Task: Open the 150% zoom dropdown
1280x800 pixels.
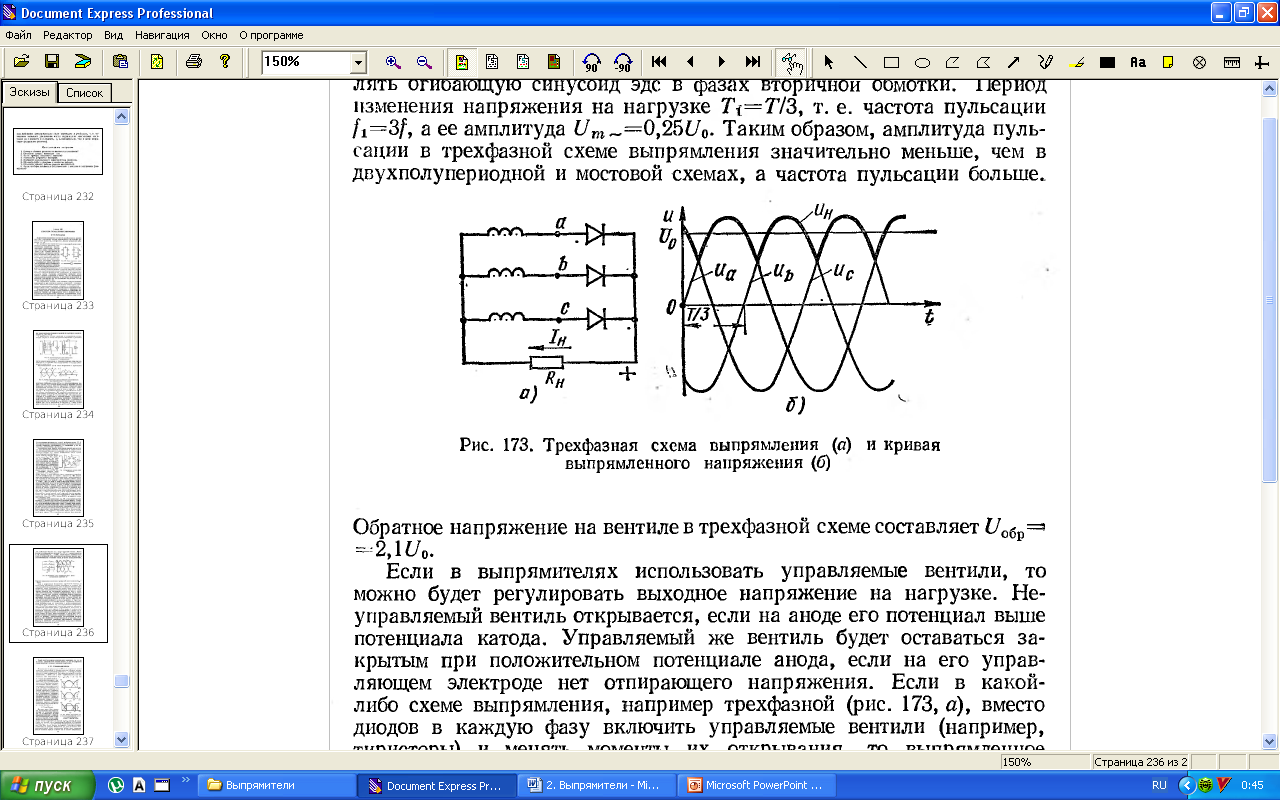Action: click(x=358, y=63)
